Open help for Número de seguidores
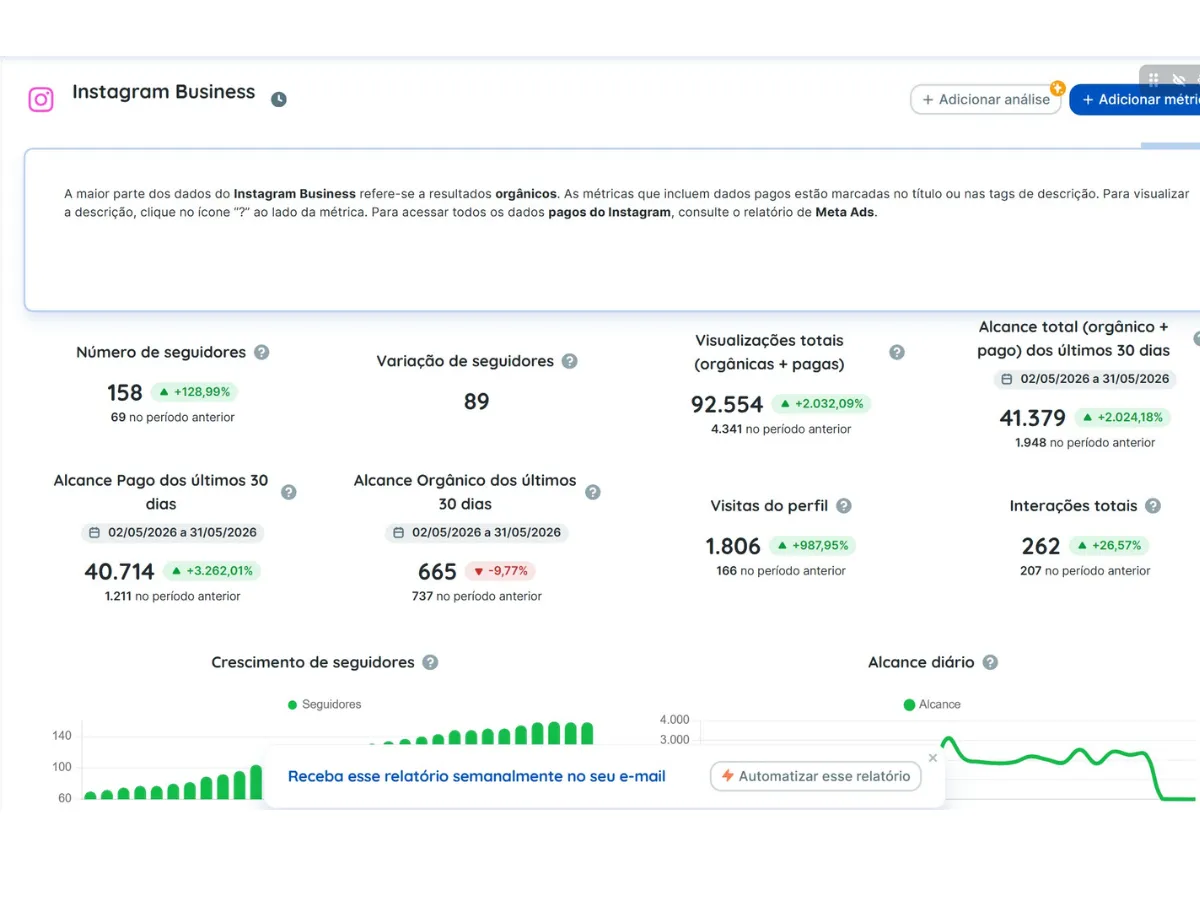 coord(262,352)
